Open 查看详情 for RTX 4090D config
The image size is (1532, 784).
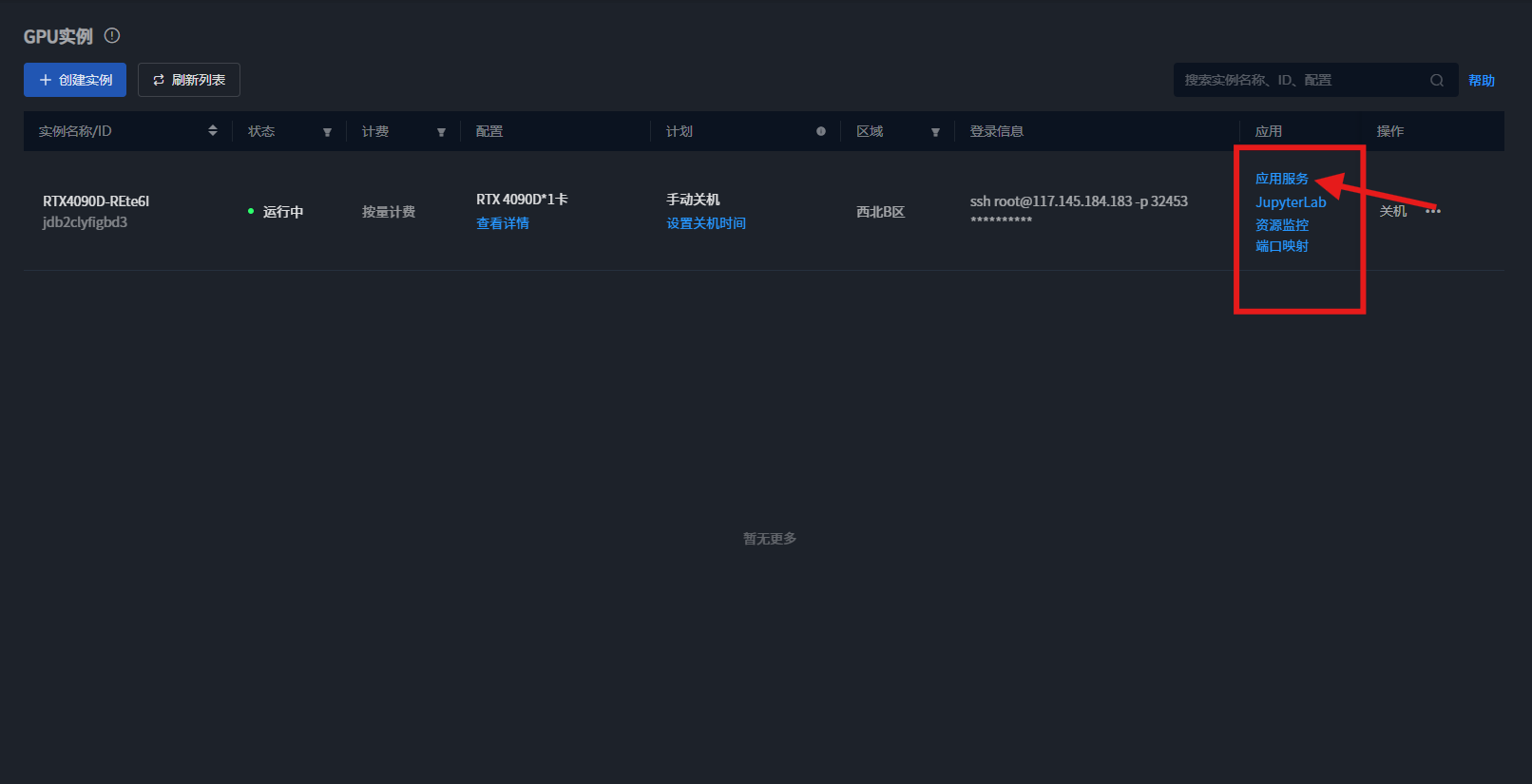pos(503,223)
